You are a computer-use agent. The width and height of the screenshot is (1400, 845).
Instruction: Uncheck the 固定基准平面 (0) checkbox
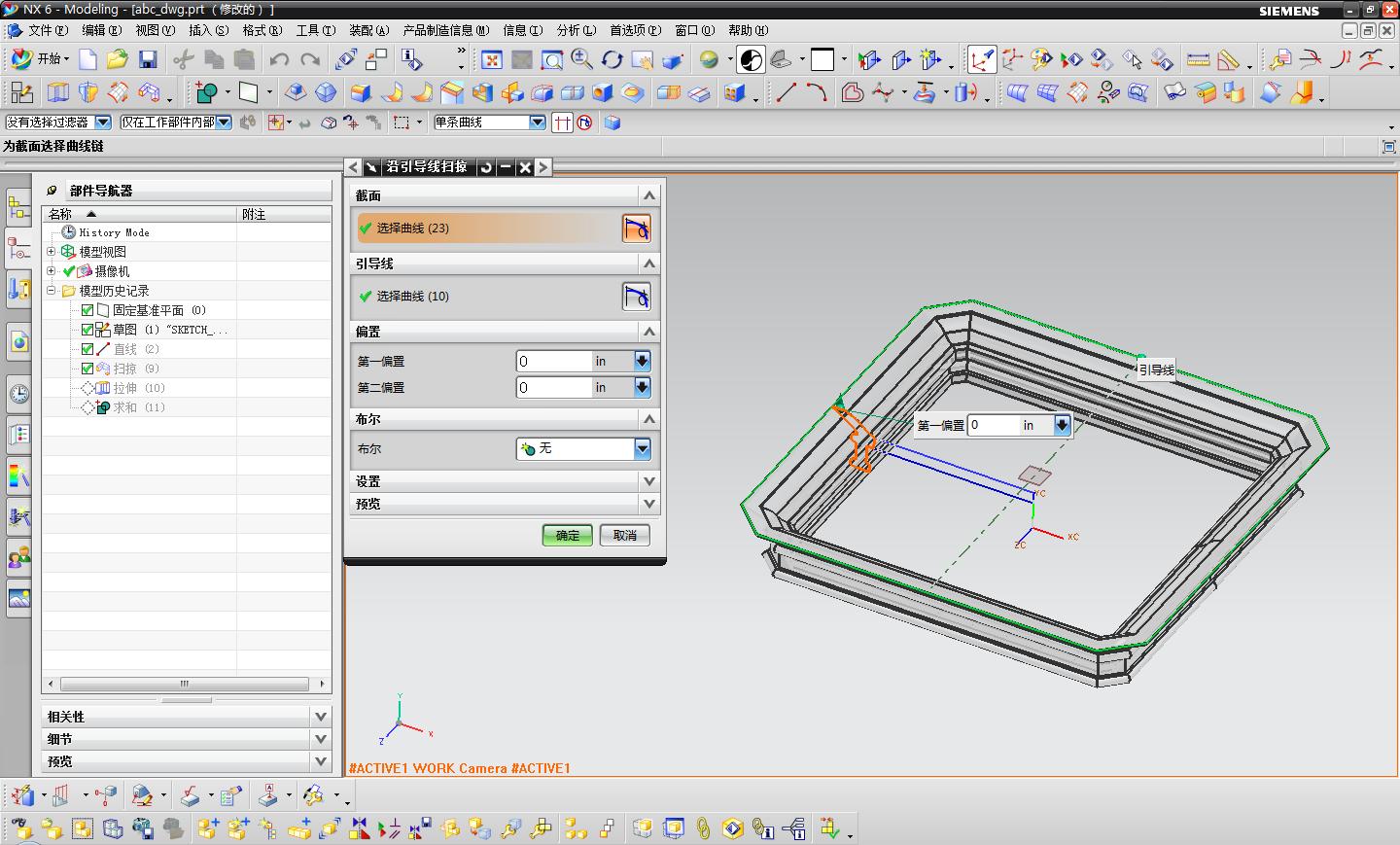(x=87, y=310)
